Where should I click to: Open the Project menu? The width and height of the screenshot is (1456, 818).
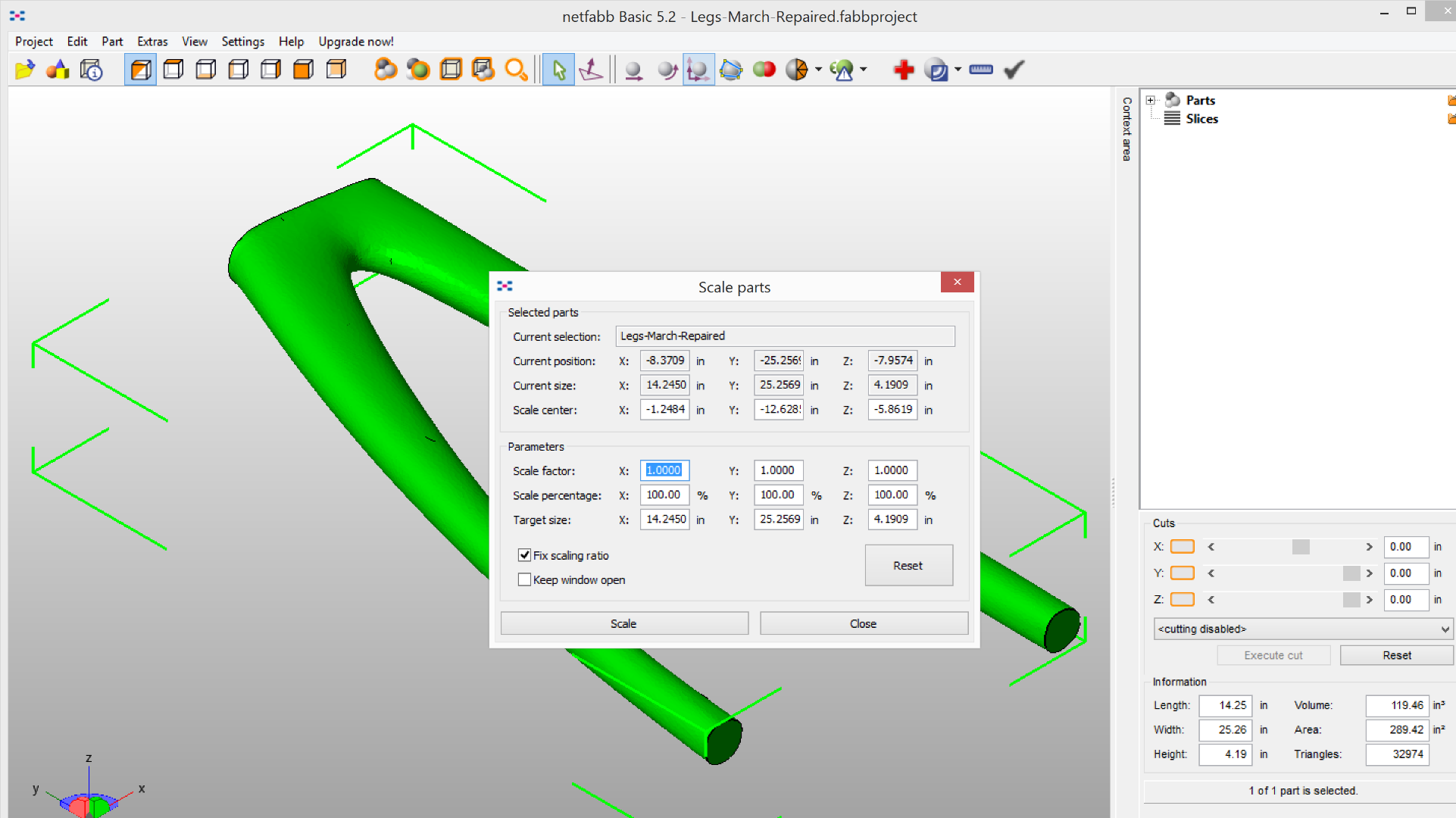(x=34, y=42)
